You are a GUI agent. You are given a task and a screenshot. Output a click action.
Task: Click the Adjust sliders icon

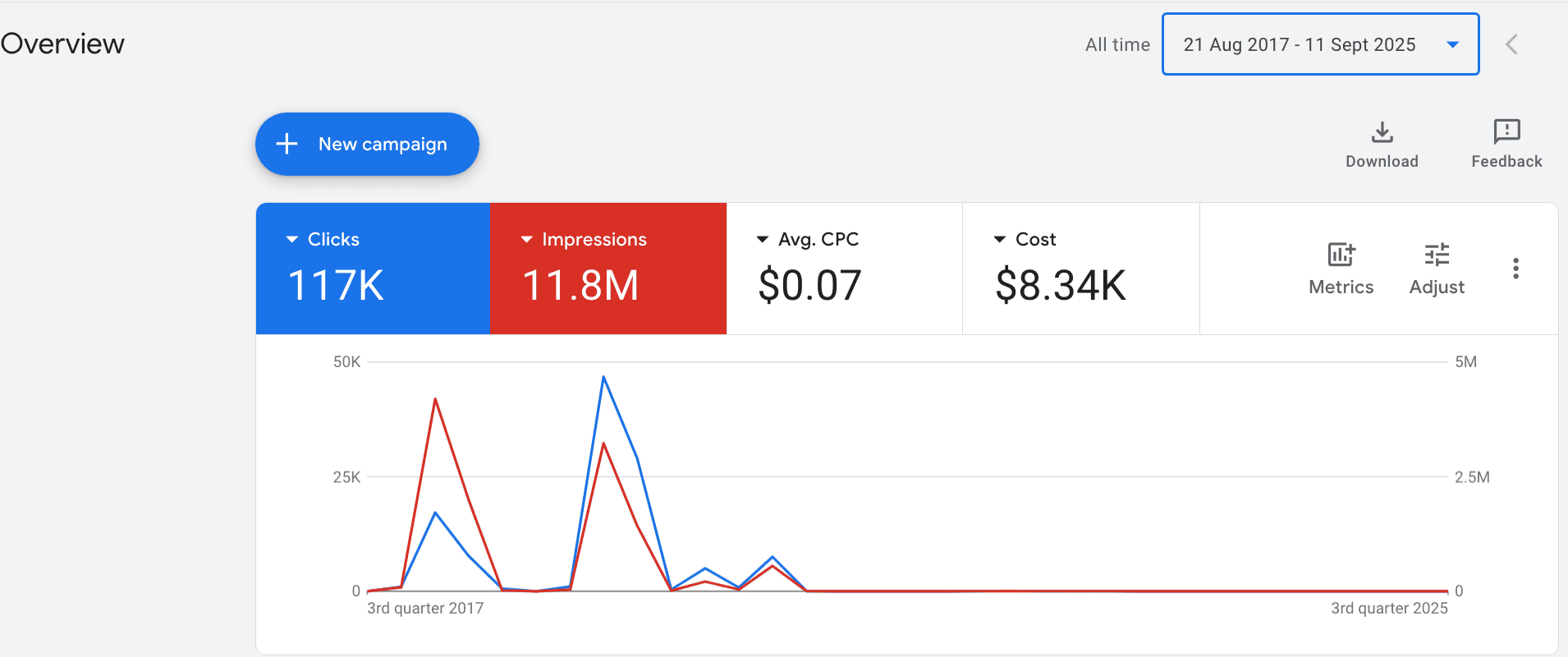click(x=1437, y=255)
